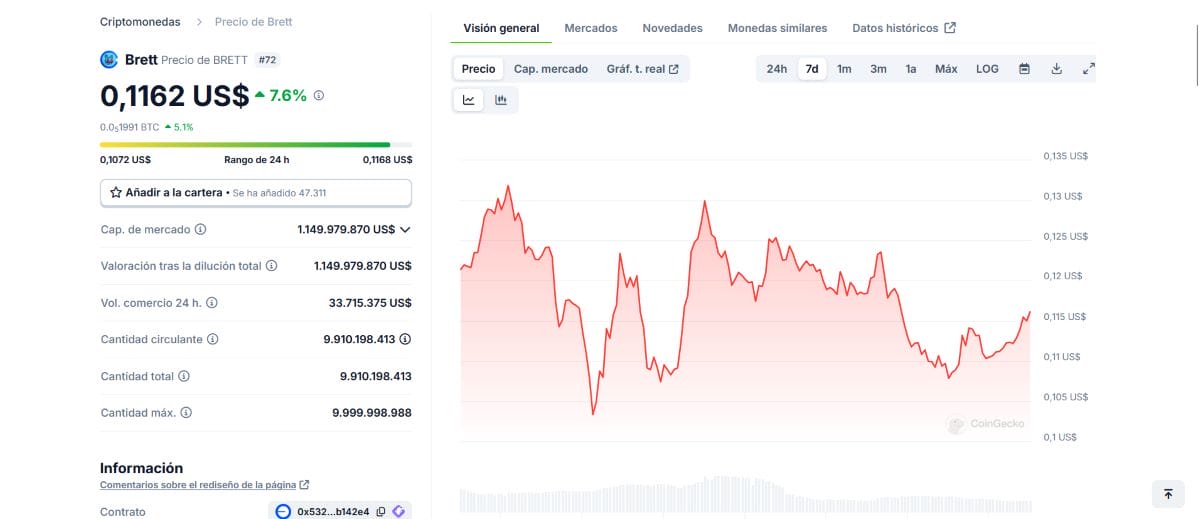Open the Mercados tab
This screenshot has width=1200, height=519.
coord(591,28)
